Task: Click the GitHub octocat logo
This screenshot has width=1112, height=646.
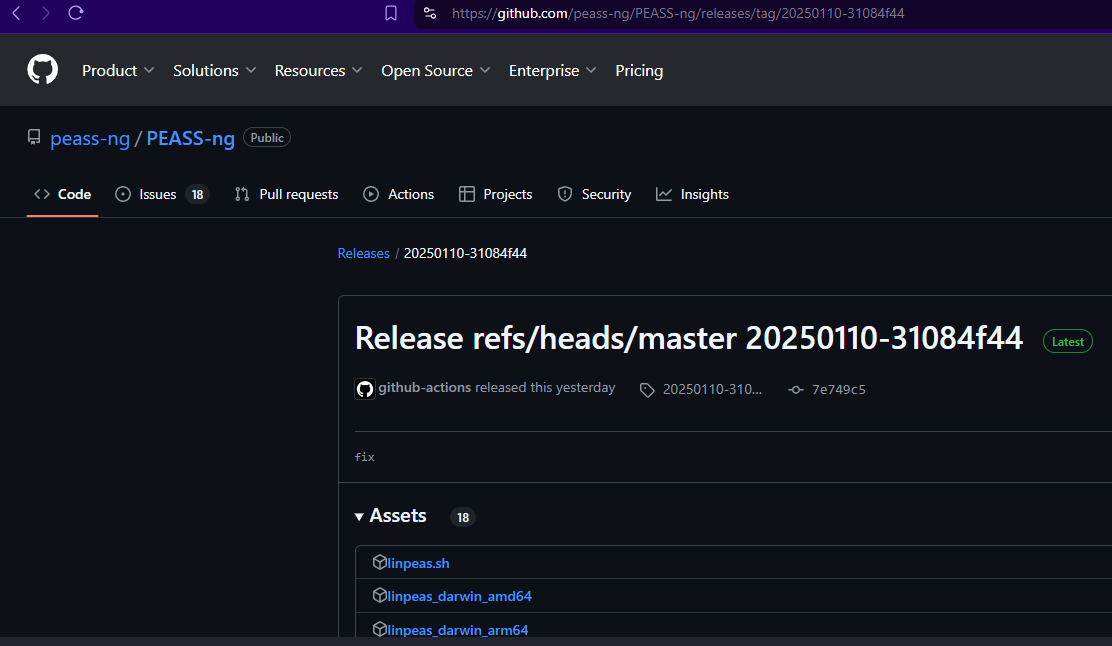Action: pyautogui.click(x=42, y=70)
